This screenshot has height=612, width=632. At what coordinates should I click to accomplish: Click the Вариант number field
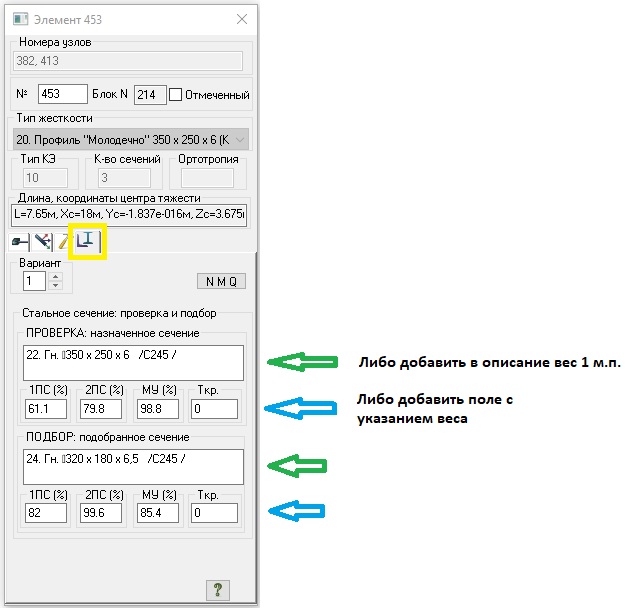coord(31,282)
